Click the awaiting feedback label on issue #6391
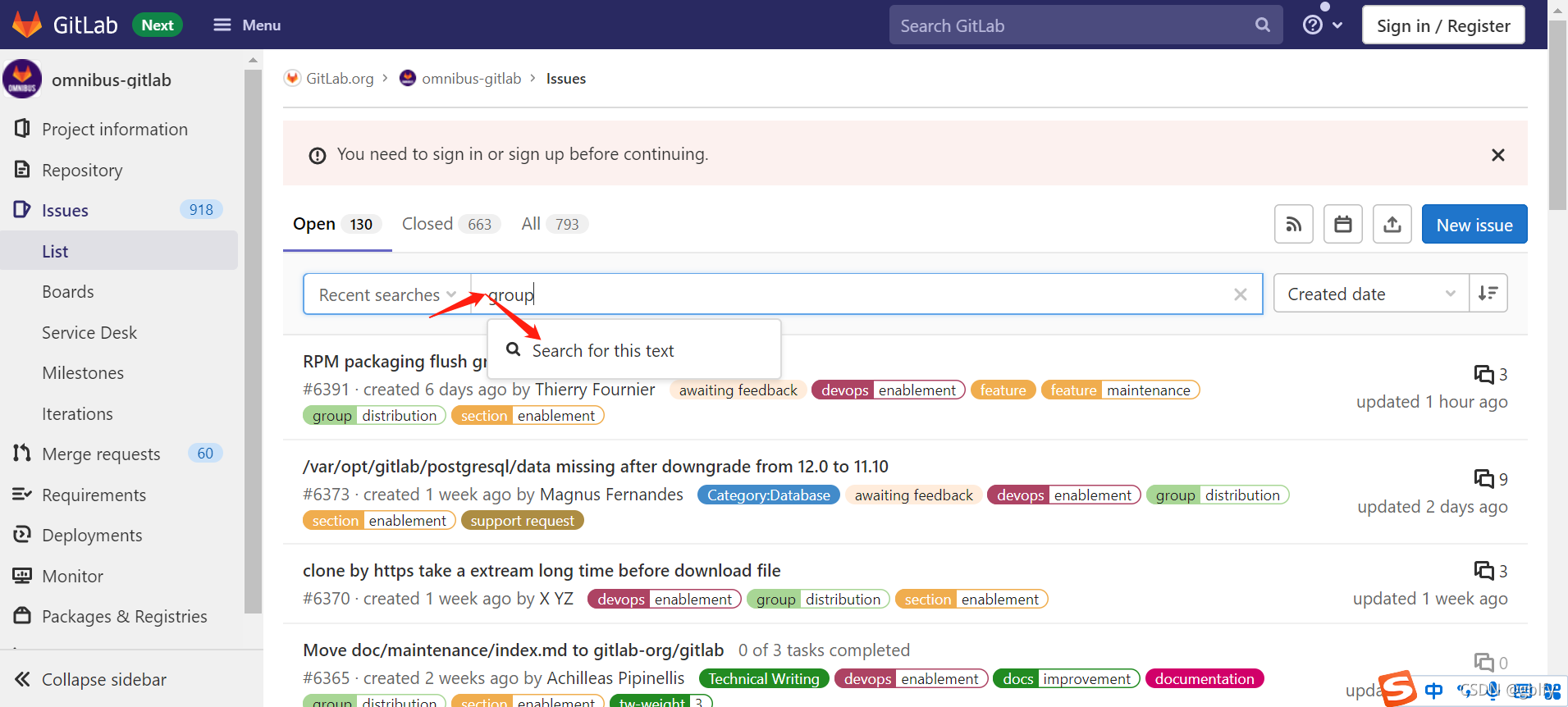The width and height of the screenshot is (1568, 707). click(x=738, y=390)
